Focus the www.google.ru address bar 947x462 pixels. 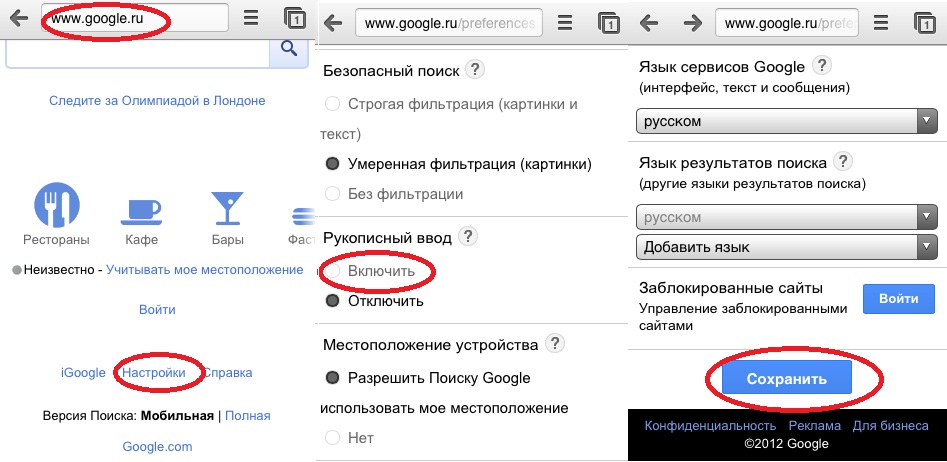[135, 18]
